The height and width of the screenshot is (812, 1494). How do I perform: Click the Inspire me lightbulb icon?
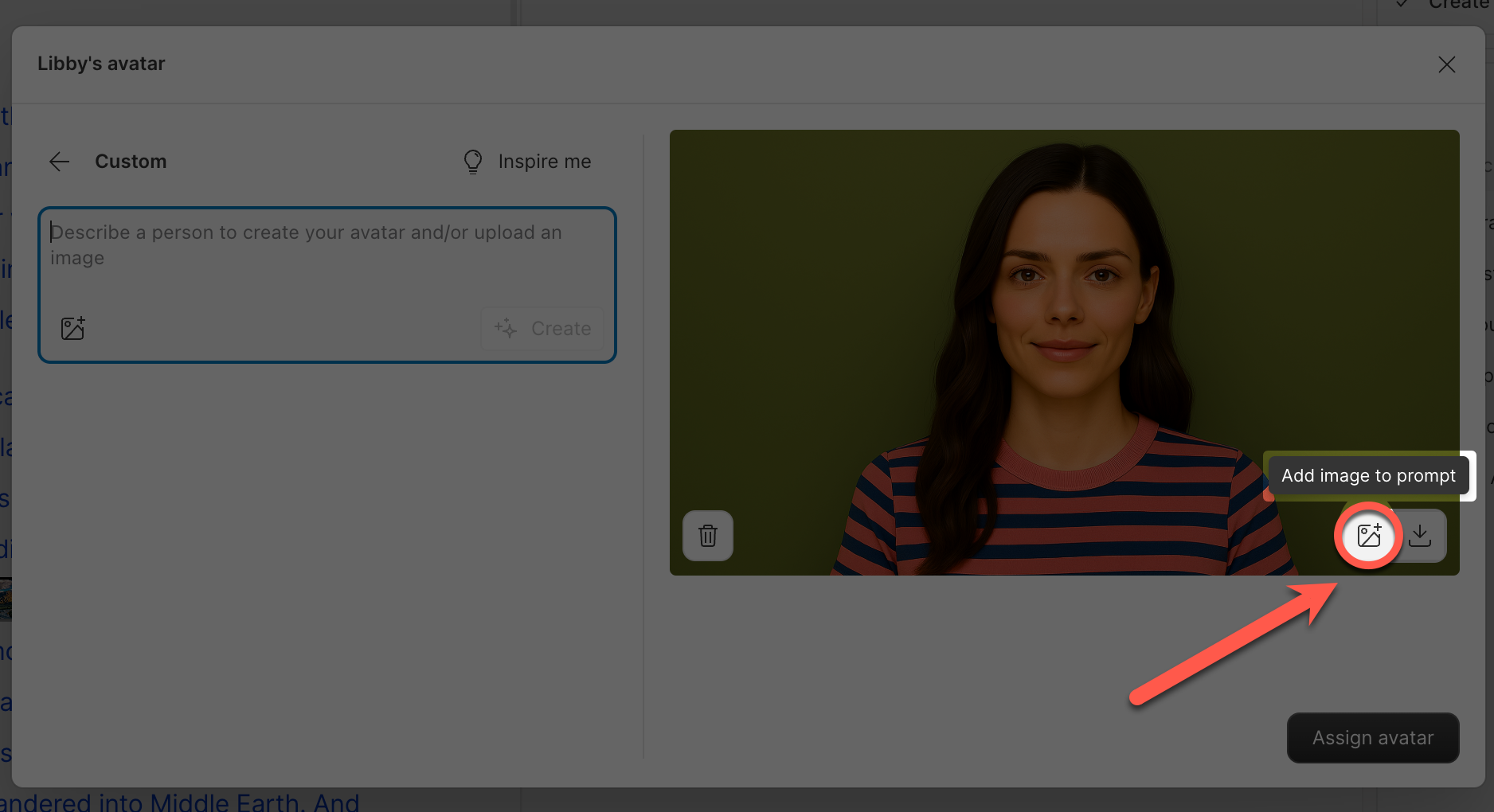click(472, 161)
